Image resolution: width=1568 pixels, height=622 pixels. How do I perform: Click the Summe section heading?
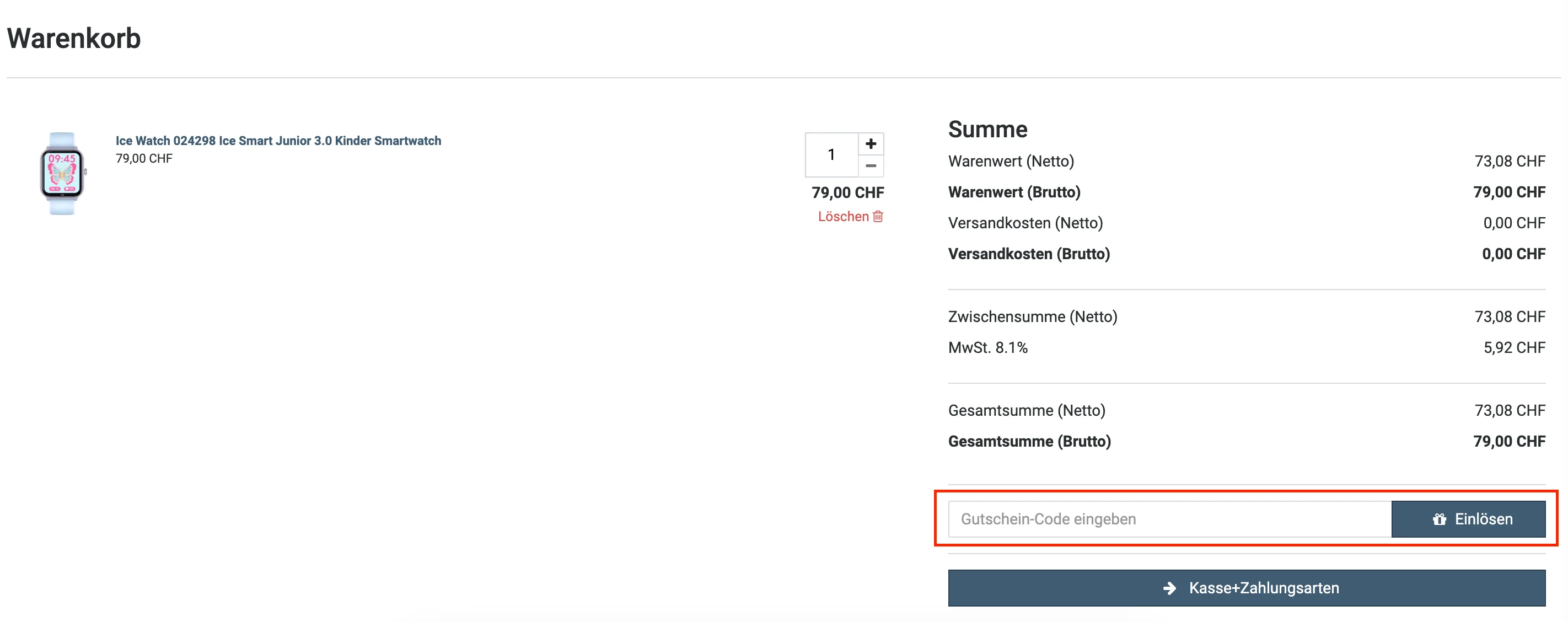pyautogui.click(x=987, y=129)
